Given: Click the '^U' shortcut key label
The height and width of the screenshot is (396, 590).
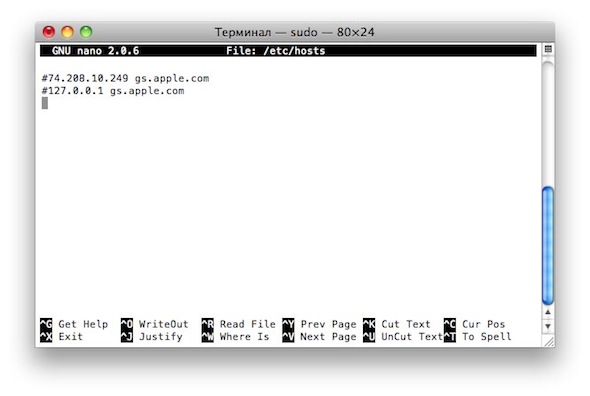Looking at the screenshot, I should (x=369, y=337).
